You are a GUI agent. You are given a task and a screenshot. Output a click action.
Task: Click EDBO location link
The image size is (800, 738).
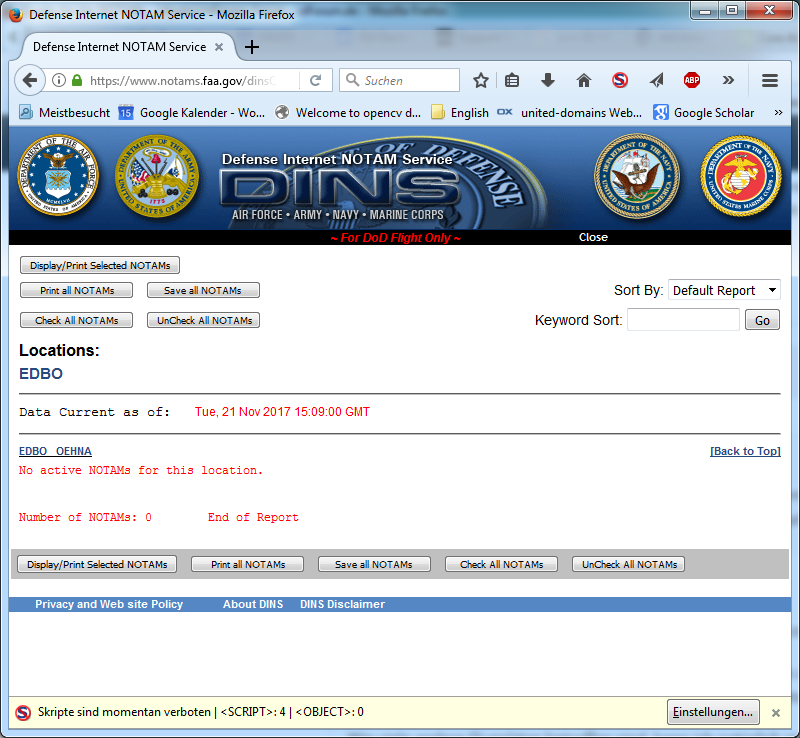(41, 374)
